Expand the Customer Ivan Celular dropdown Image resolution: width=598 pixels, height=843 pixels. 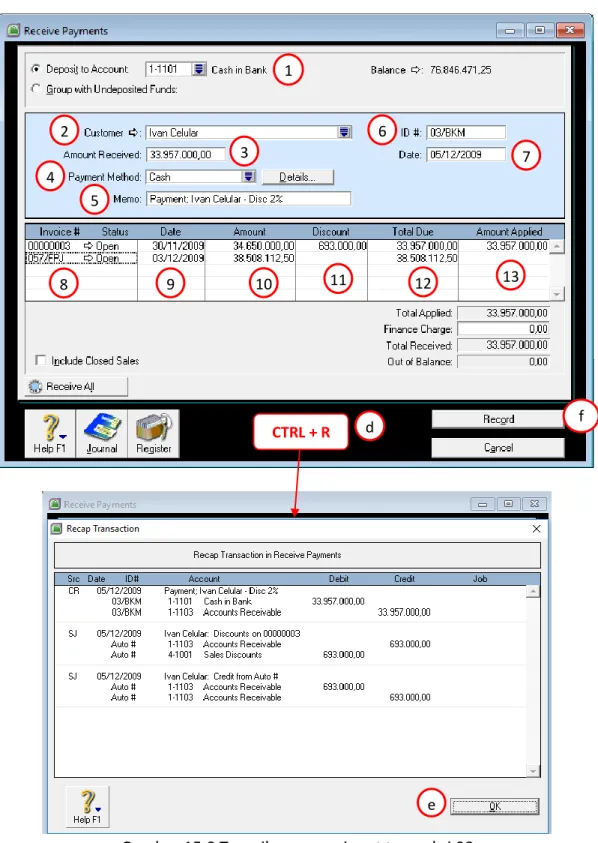pos(345,132)
